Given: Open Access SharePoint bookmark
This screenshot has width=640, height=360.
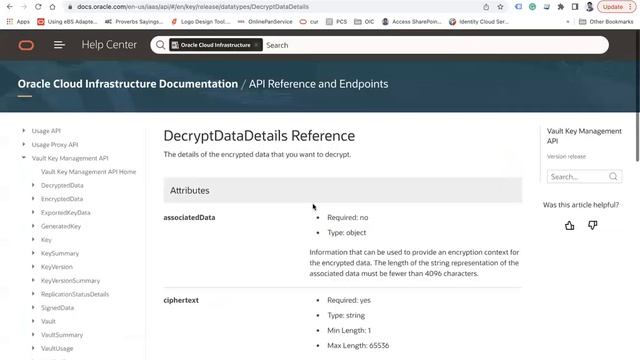Looking at the screenshot, I should [x=411, y=22].
